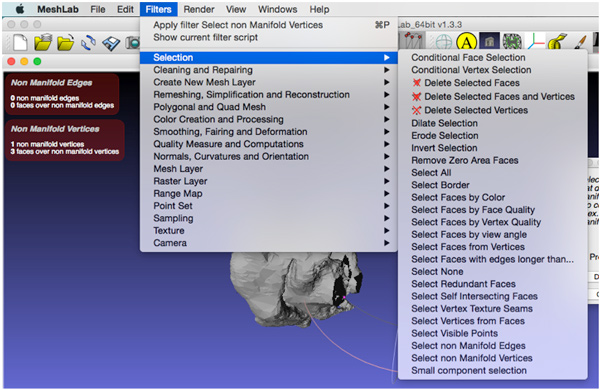
Task: Choose Dilate Selection
Action: pyautogui.click(x=492, y=123)
